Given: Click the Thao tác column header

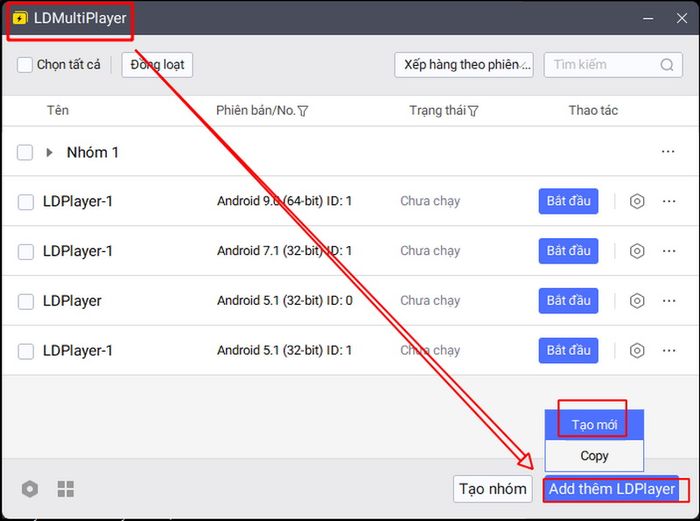Looking at the screenshot, I should [593, 110].
